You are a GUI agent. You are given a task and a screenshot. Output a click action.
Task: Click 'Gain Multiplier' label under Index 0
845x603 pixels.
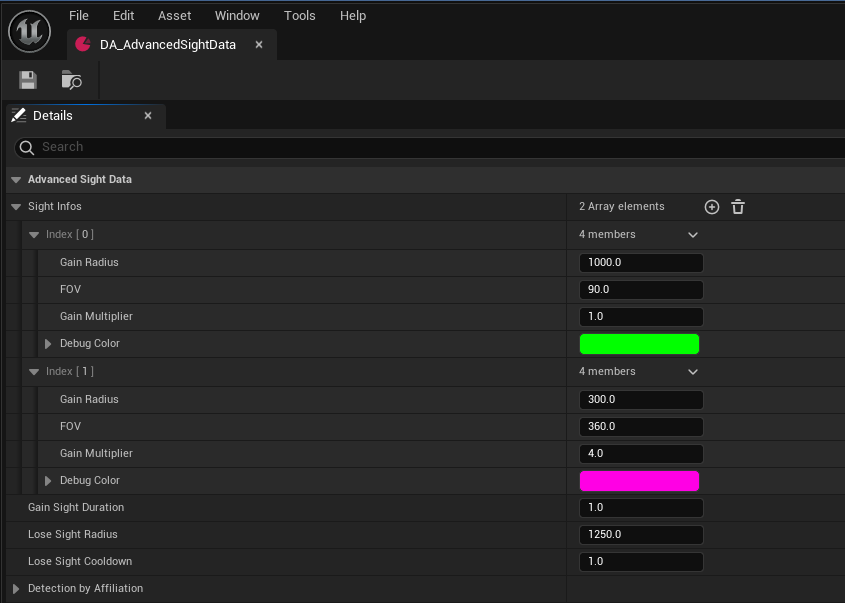point(96,316)
